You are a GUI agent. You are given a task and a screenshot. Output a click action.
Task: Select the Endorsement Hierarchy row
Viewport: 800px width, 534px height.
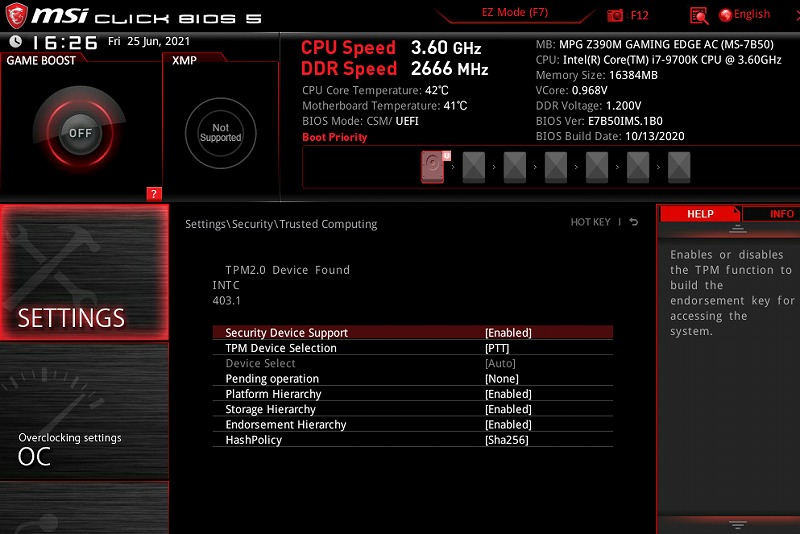tap(413, 425)
